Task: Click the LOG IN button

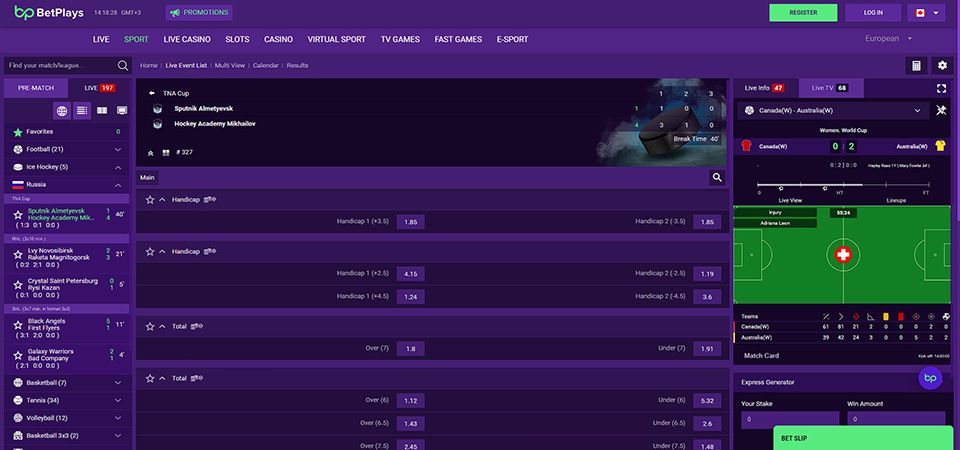Action: (873, 12)
